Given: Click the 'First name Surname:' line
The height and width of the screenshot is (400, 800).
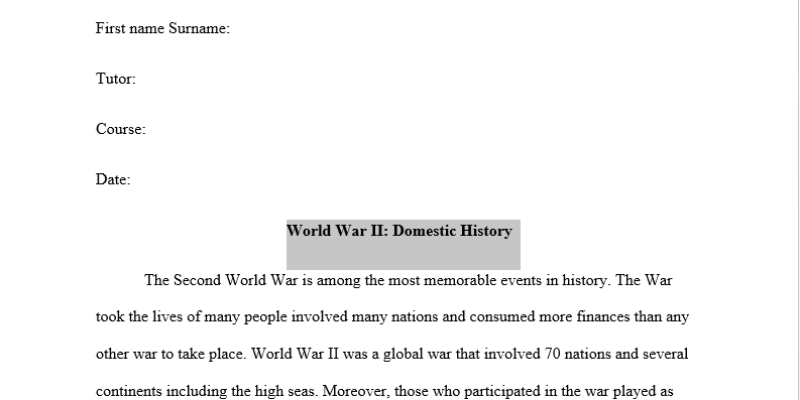Looking at the screenshot, I should pyautogui.click(x=163, y=29).
